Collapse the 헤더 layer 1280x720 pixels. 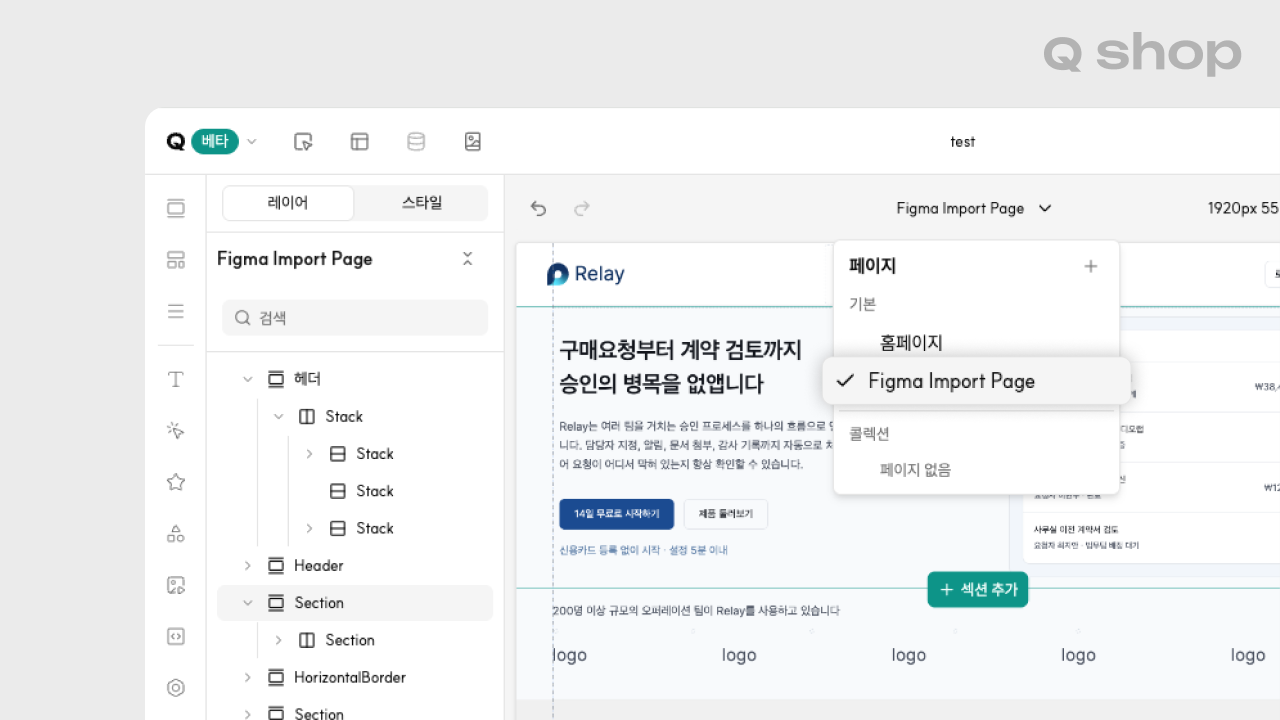point(247,380)
